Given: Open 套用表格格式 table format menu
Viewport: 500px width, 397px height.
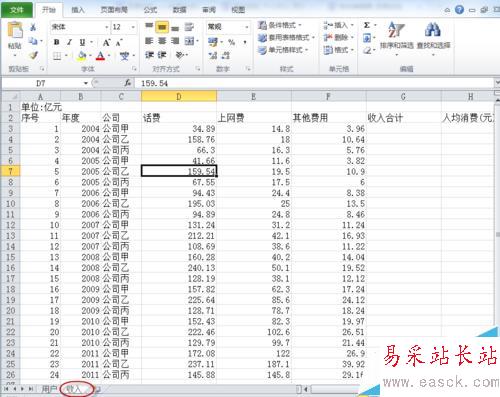Looking at the screenshot, I should pos(286,37).
